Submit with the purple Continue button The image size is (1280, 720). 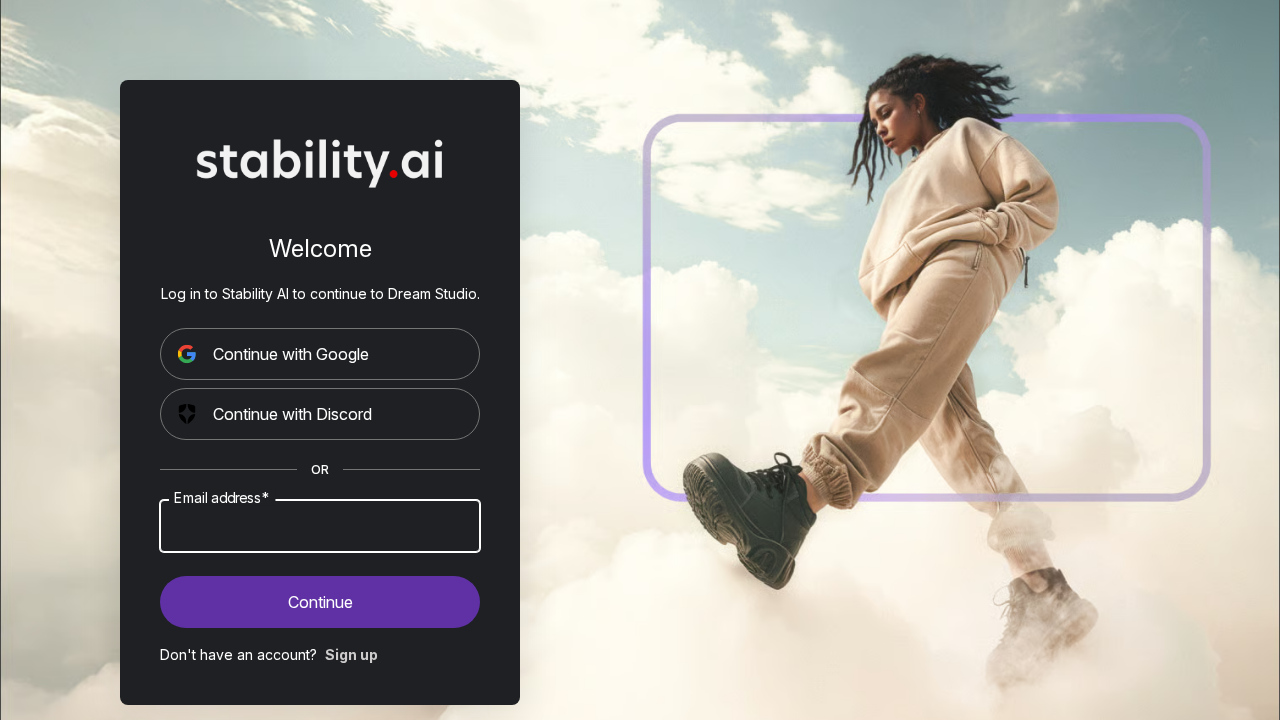click(320, 602)
